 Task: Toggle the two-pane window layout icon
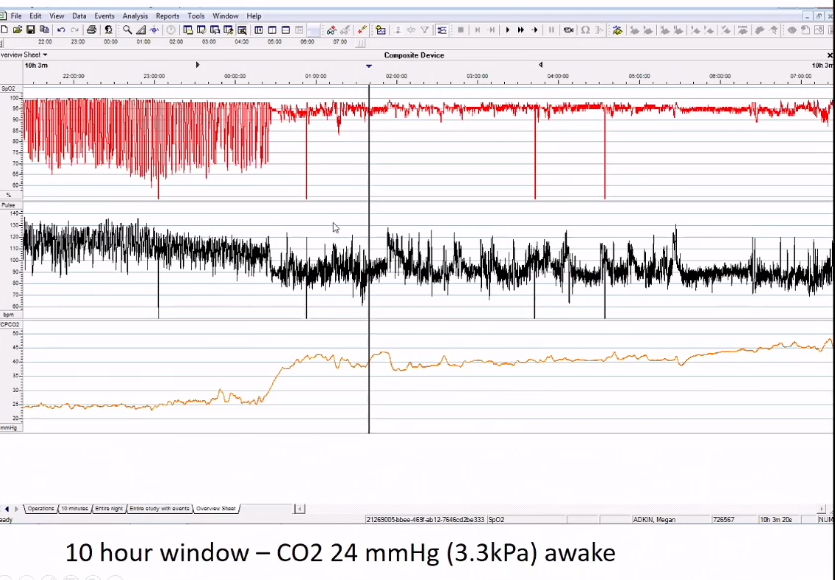pyautogui.click(x=271, y=30)
